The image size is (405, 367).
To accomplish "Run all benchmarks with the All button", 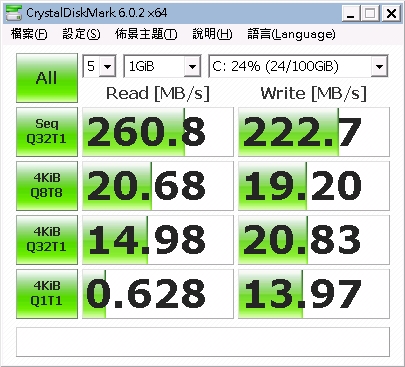I will pyautogui.click(x=47, y=78).
